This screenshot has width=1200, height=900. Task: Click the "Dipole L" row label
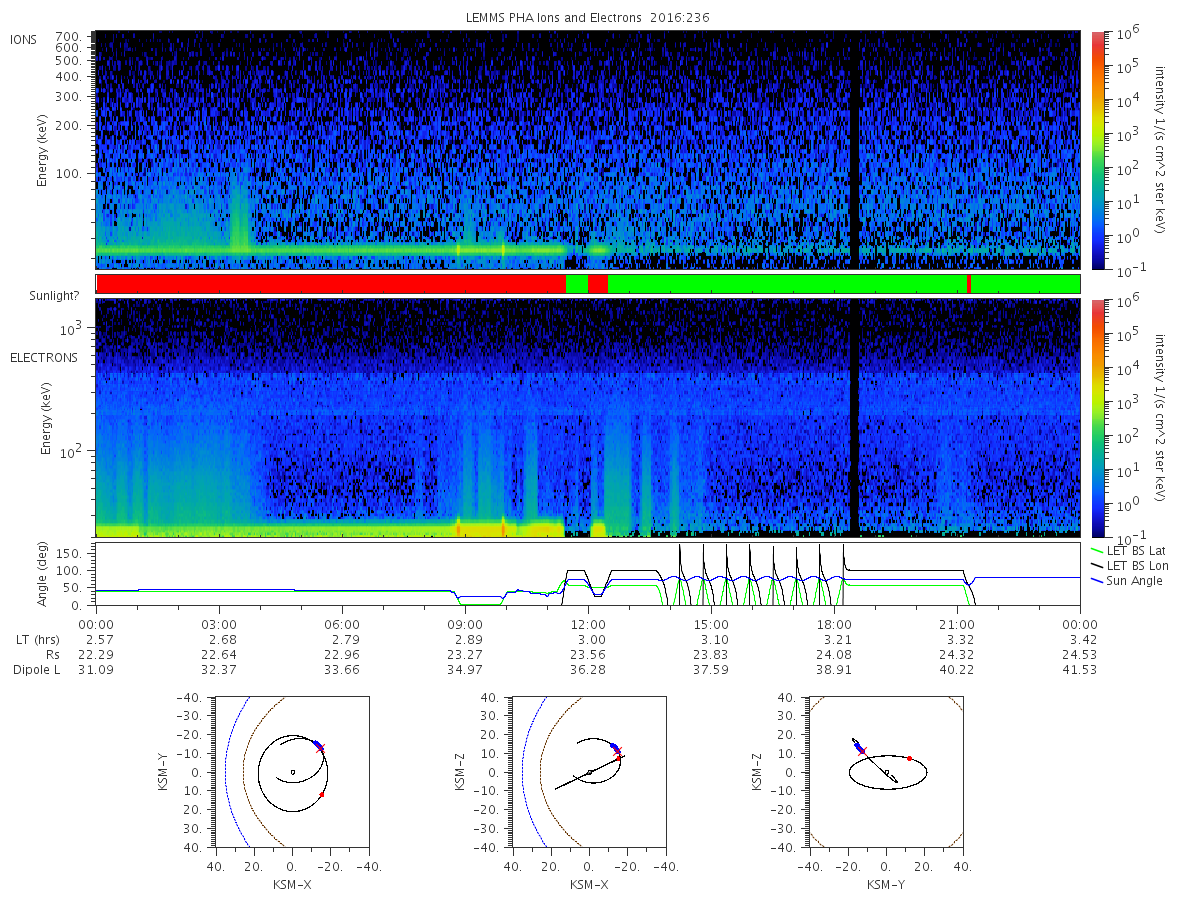tap(36, 669)
